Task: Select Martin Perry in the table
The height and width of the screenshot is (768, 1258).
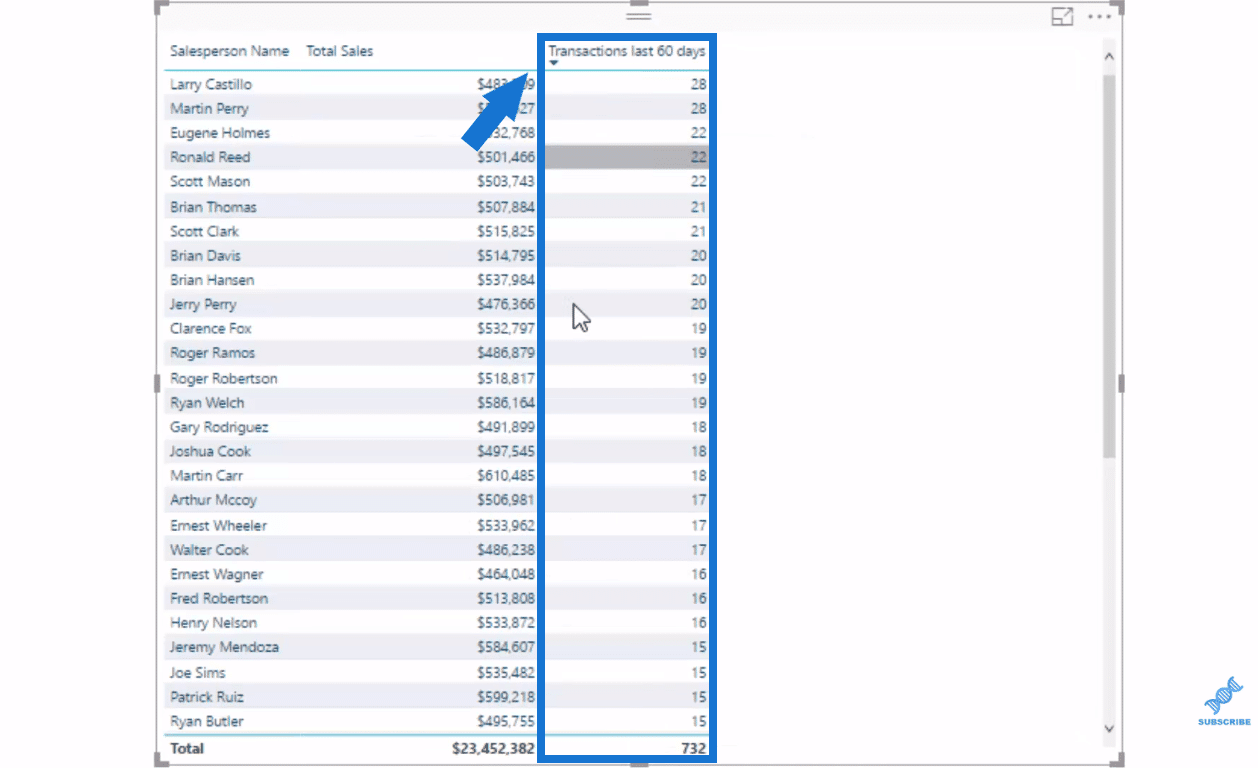Action: click(x=209, y=108)
